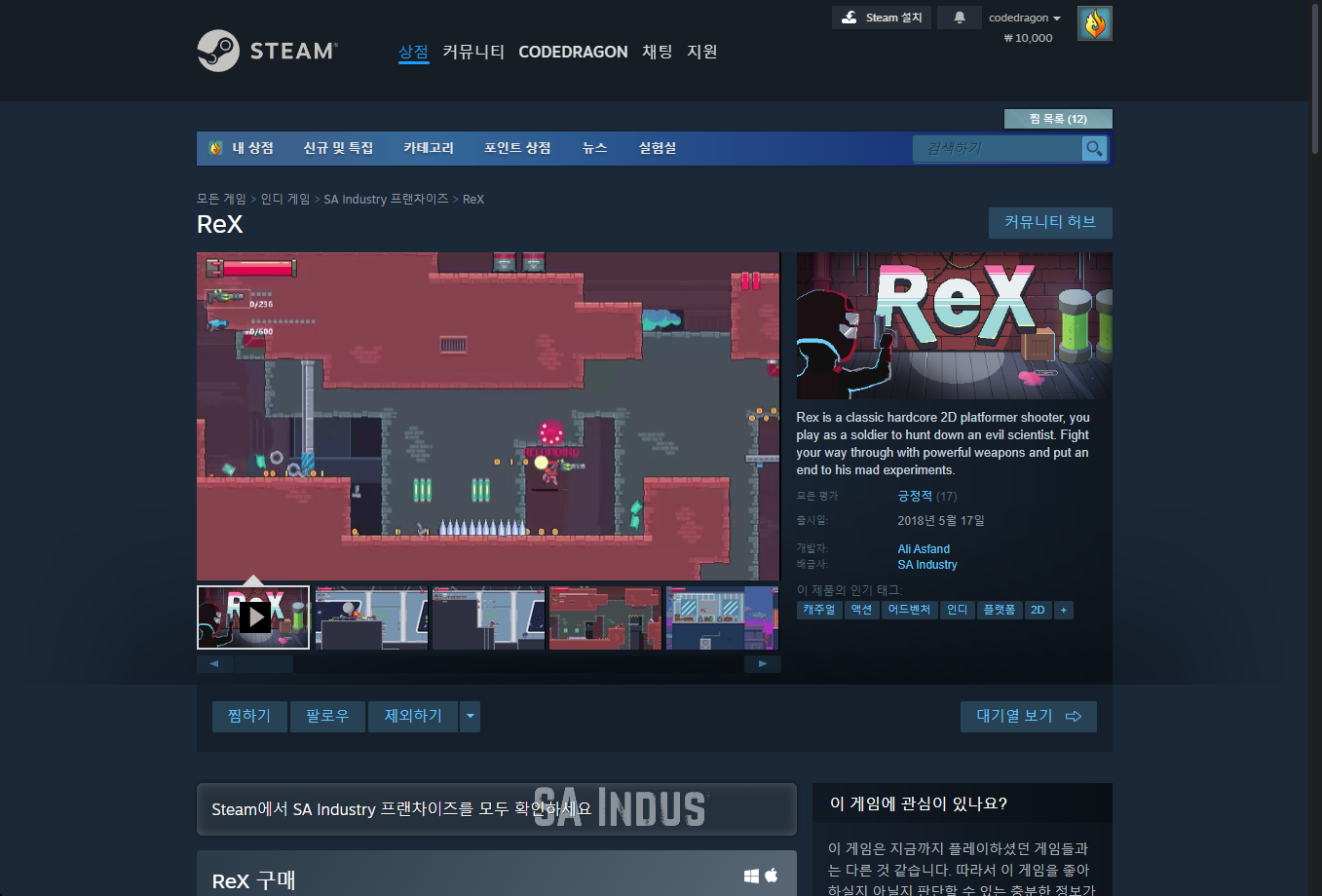
Task: Click the 대기열 보기 button
Action: point(1029,716)
